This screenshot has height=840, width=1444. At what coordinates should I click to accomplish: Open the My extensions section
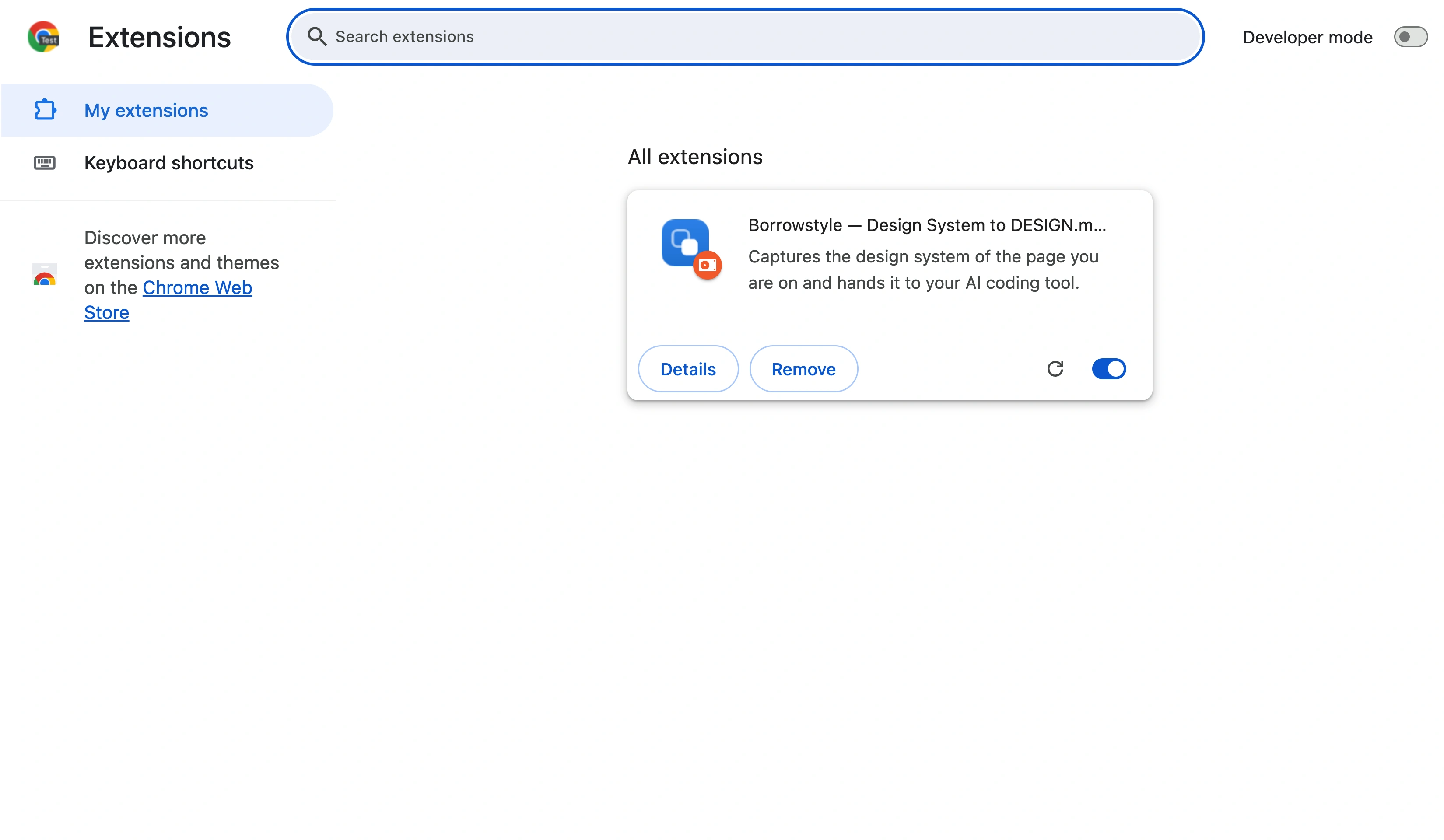click(167, 111)
